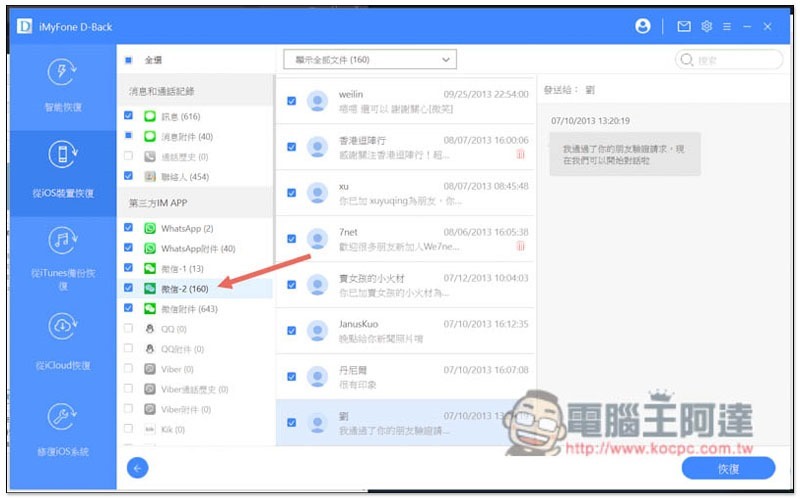Select the Smart Recovery lightning icon
800x499 pixels.
coord(62,72)
